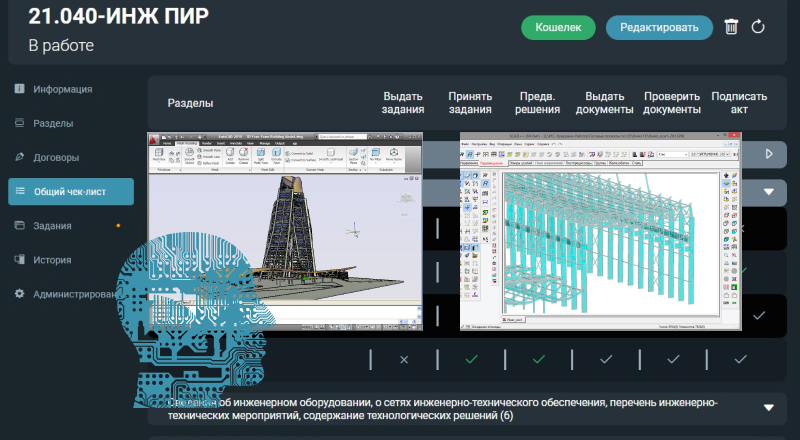This screenshot has height=440, width=800.
Task: Toggle Принять задания check in the cross-mark row
Action: [471, 359]
